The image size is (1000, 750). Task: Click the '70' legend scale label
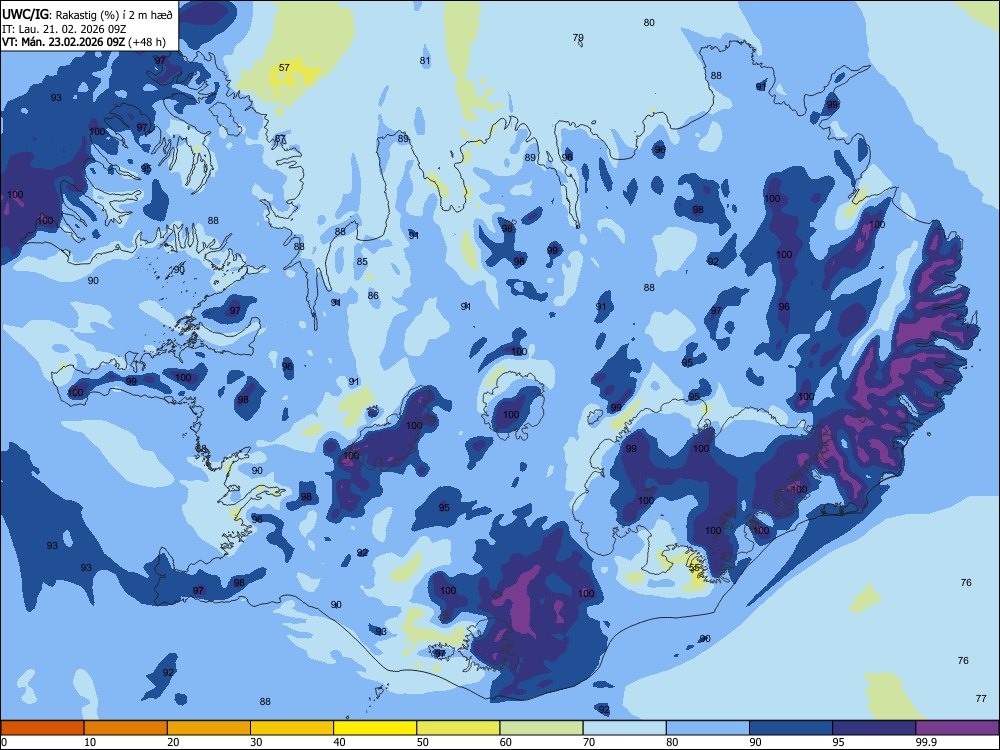coord(589,742)
